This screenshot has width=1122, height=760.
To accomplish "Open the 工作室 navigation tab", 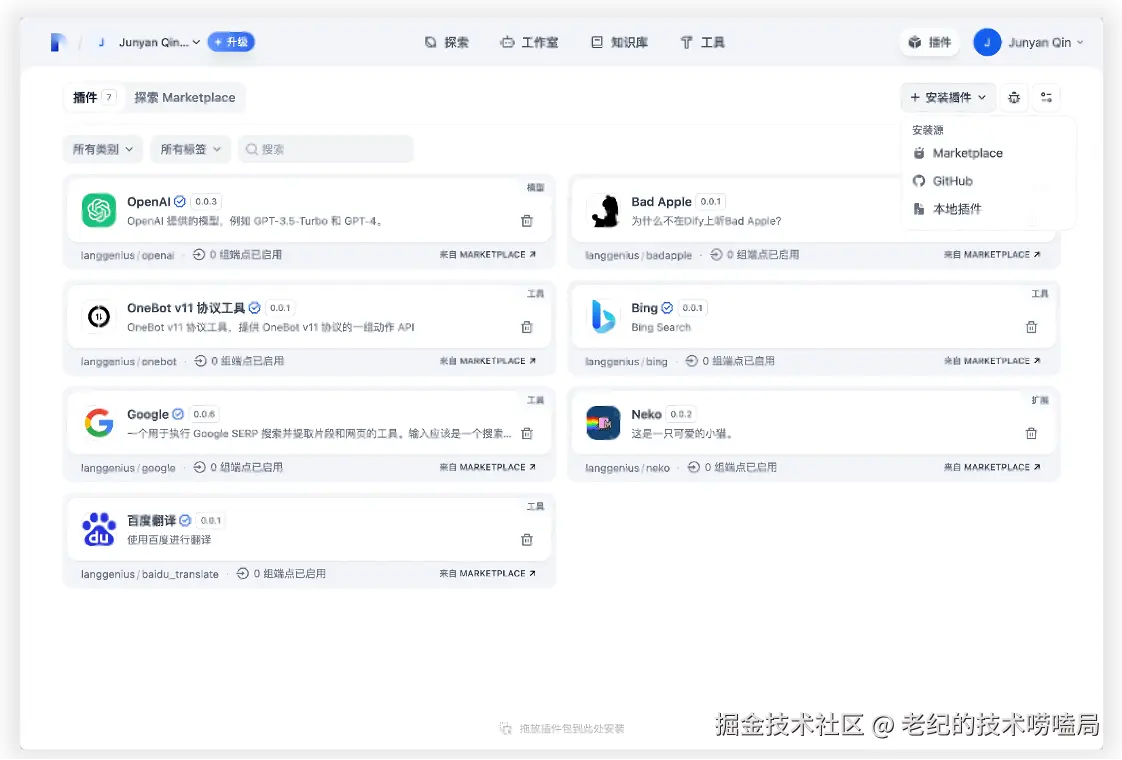I will point(530,42).
